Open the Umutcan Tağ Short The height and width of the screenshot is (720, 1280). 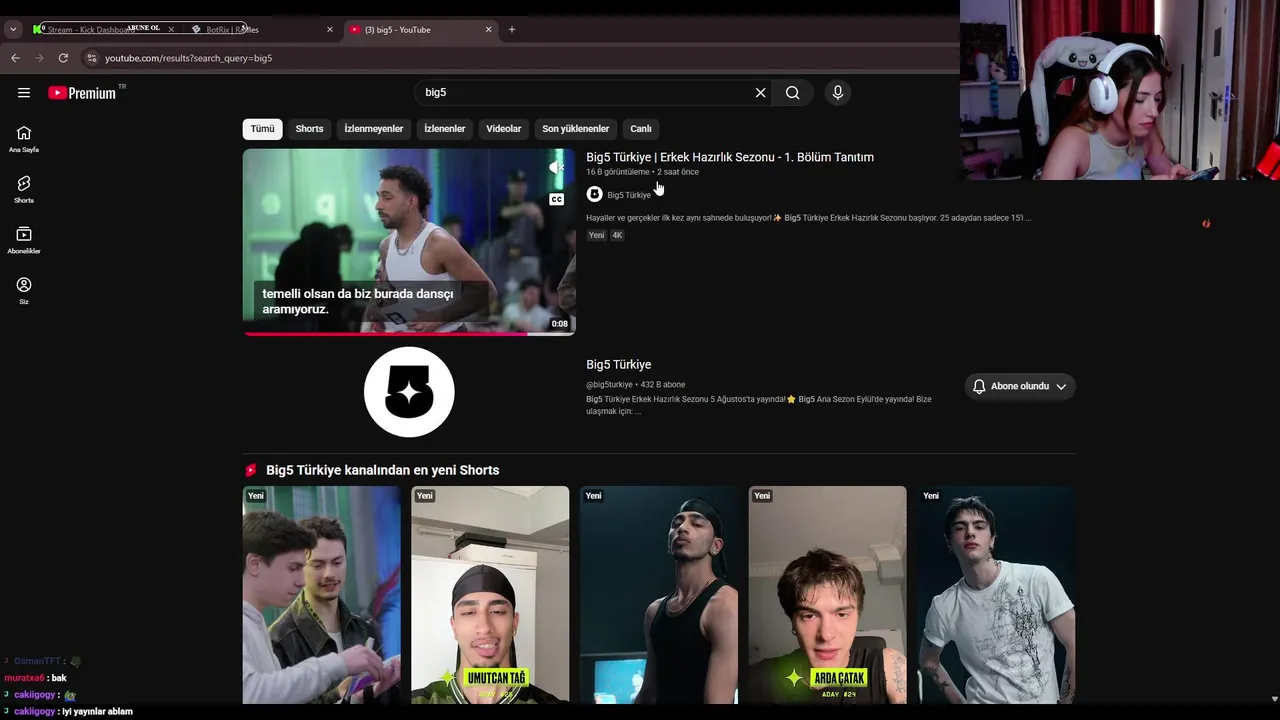coord(490,595)
